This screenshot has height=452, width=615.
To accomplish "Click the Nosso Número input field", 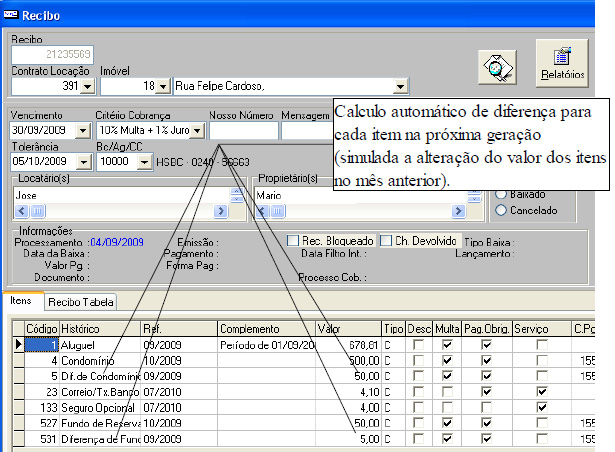I will (x=243, y=131).
